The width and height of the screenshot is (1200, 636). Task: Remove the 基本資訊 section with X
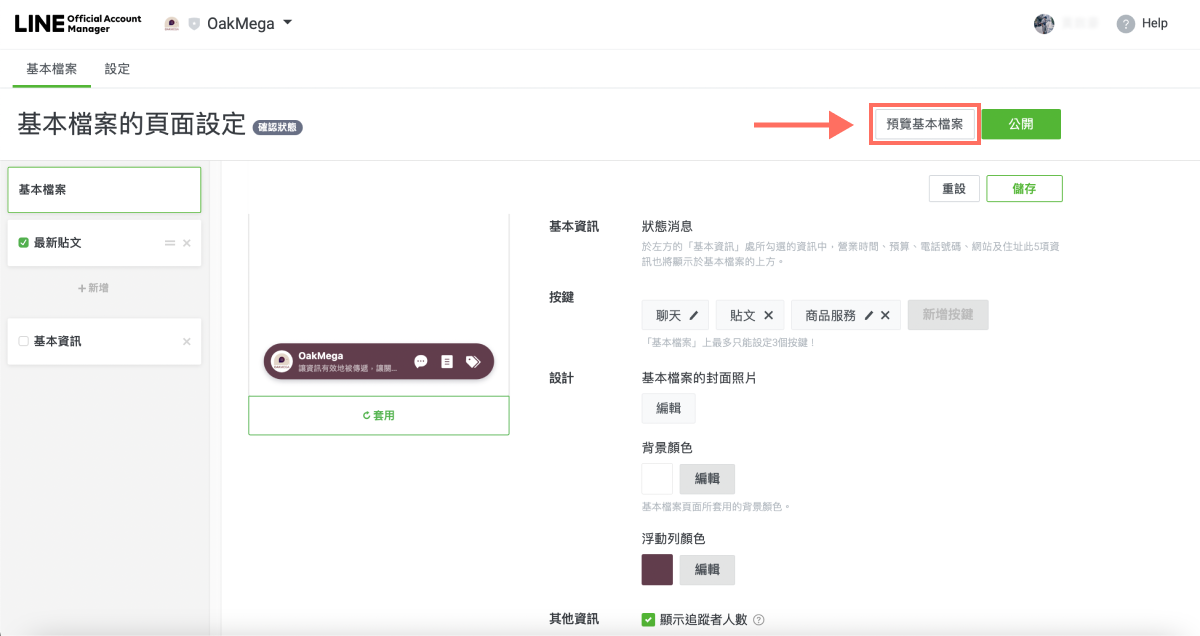tap(187, 341)
